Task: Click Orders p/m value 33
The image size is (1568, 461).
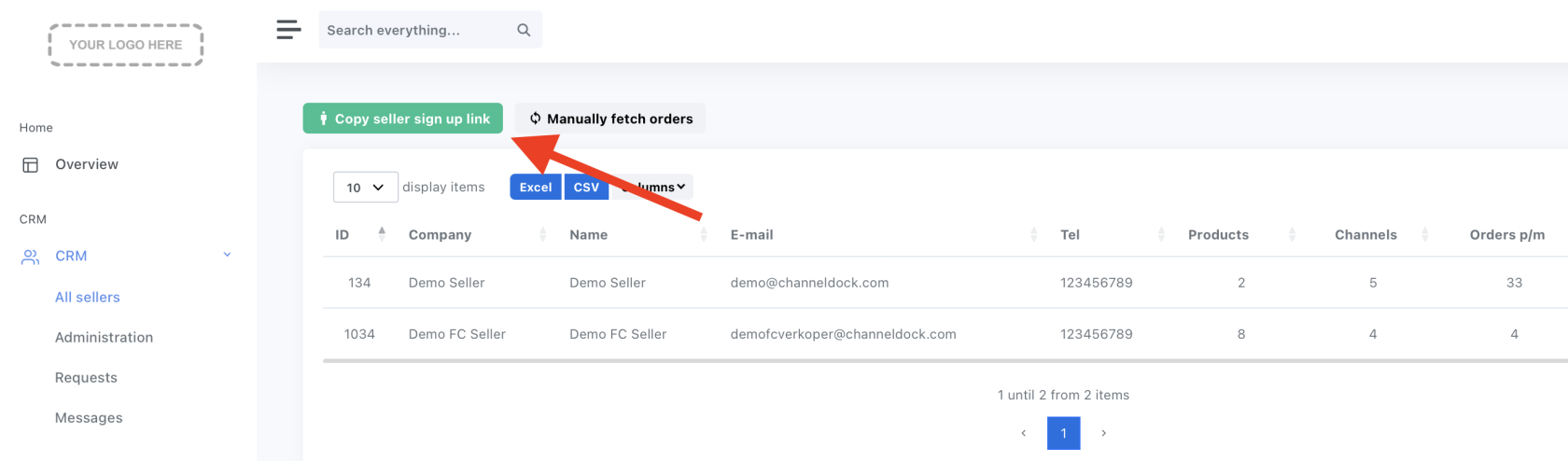Action: click(x=1514, y=283)
